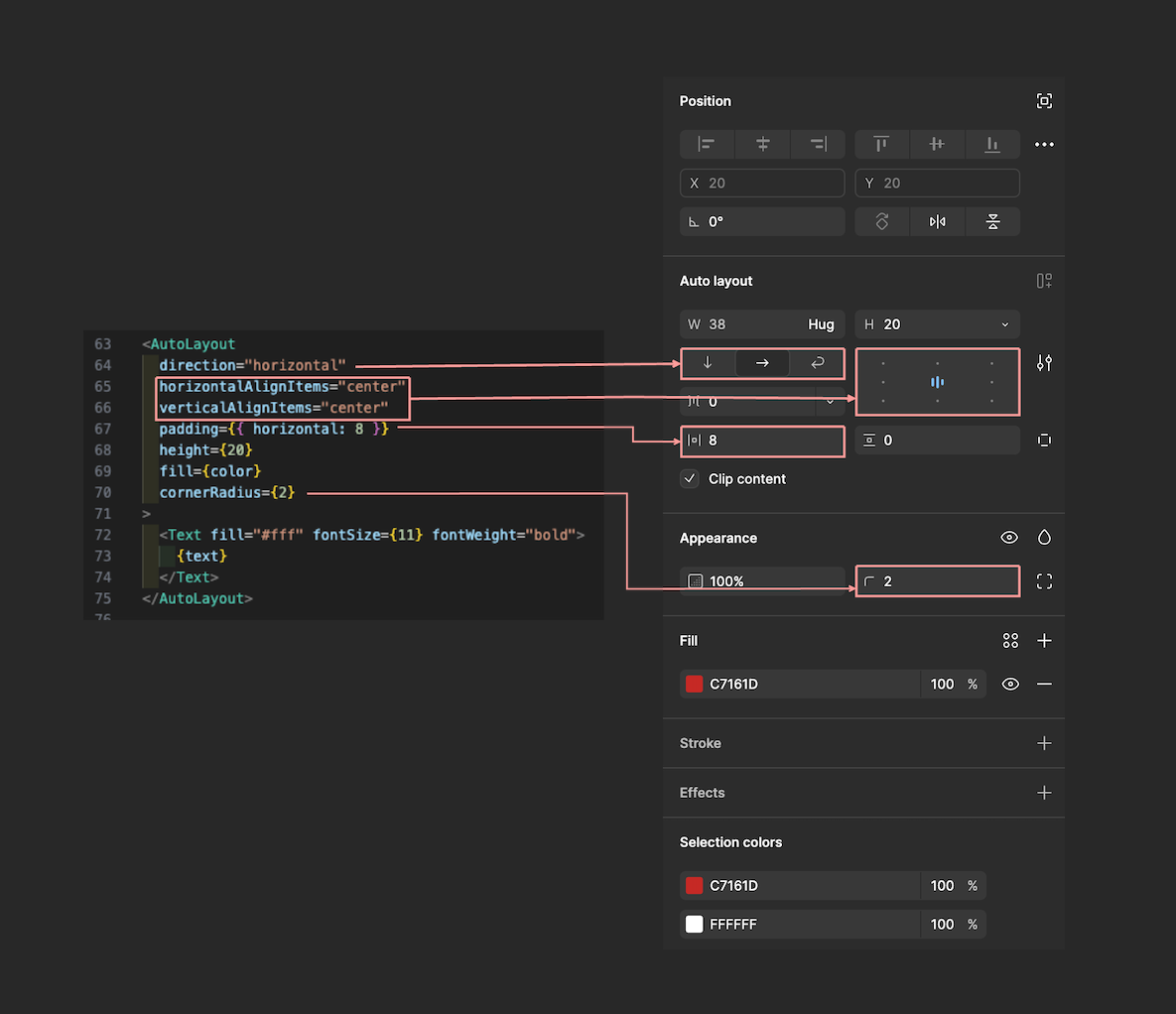The height and width of the screenshot is (1014, 1176).
Task: Click the align right icon
Action: (x=819, y=144)
